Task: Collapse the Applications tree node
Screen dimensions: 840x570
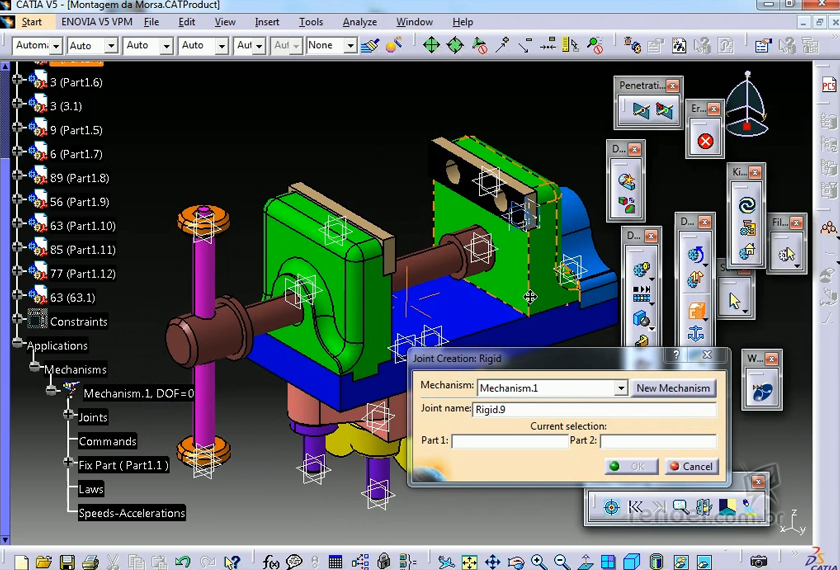Action: point(17,345)
